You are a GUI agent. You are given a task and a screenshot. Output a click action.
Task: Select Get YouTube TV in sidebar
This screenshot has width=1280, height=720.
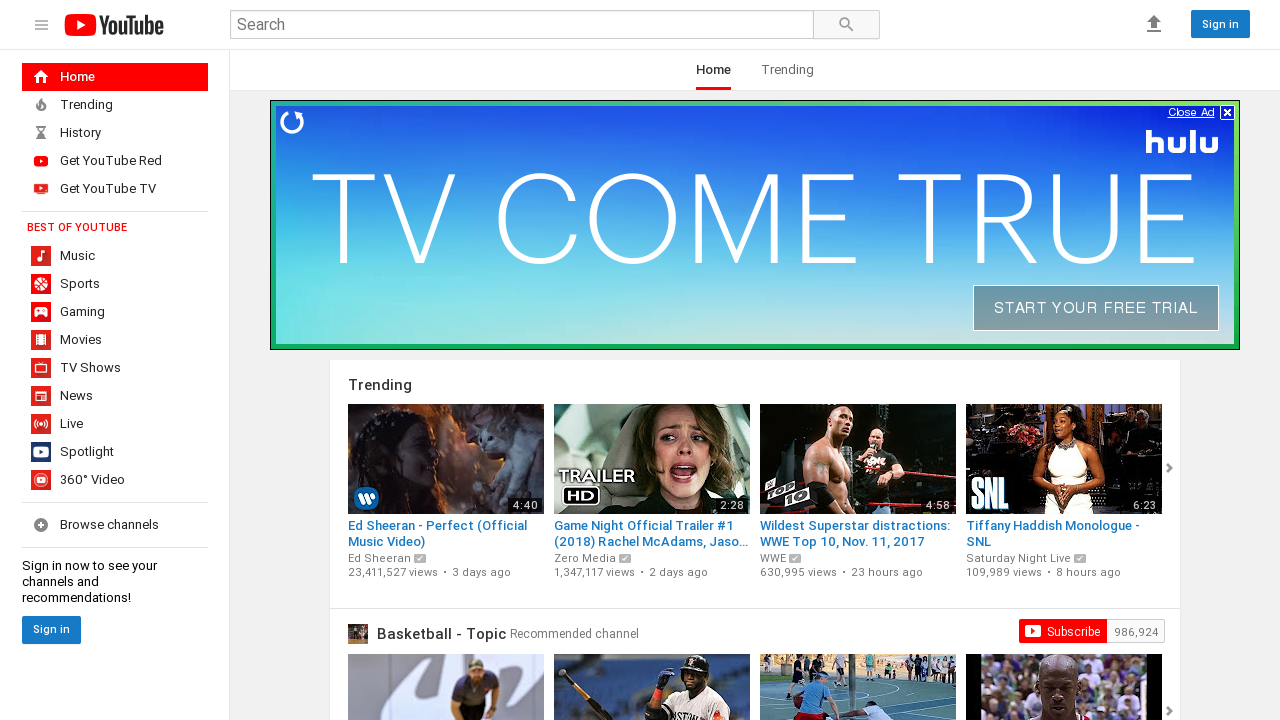coord(115,189)
